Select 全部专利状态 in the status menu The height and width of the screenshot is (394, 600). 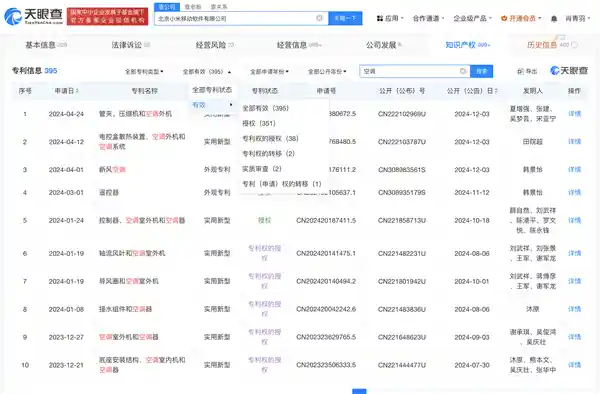(x=212, y=90)
